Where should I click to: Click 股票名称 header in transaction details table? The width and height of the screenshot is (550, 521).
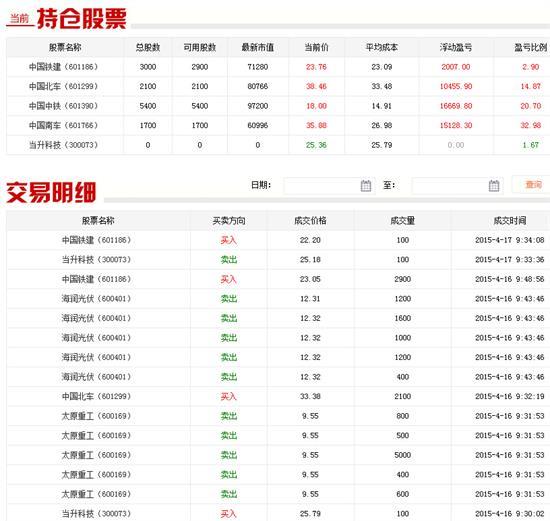tap(98, 221)
